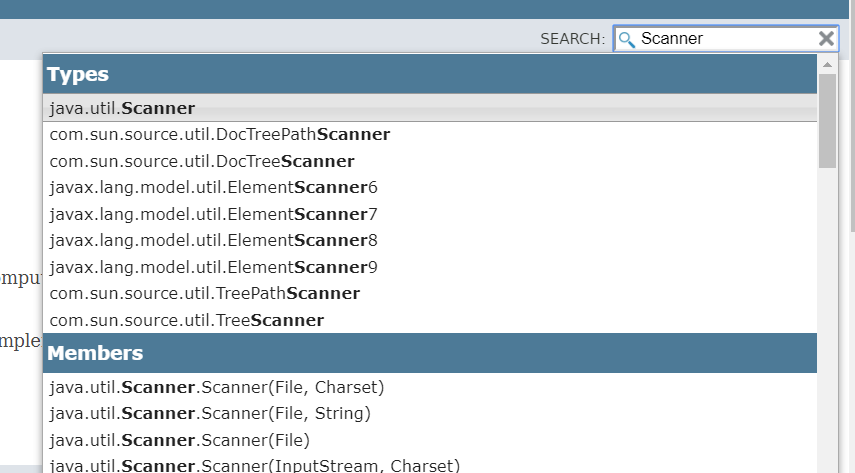The image size is (855, 473).
Task: Select java.util.Scanner type result
Action: [x=430, y=108]
